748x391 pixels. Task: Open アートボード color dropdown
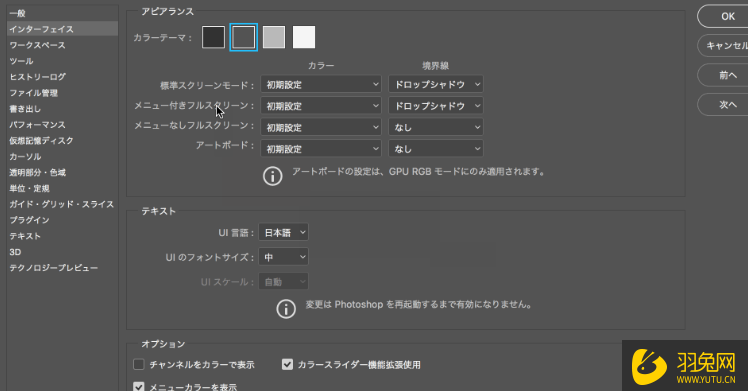[x=321, y=149]
